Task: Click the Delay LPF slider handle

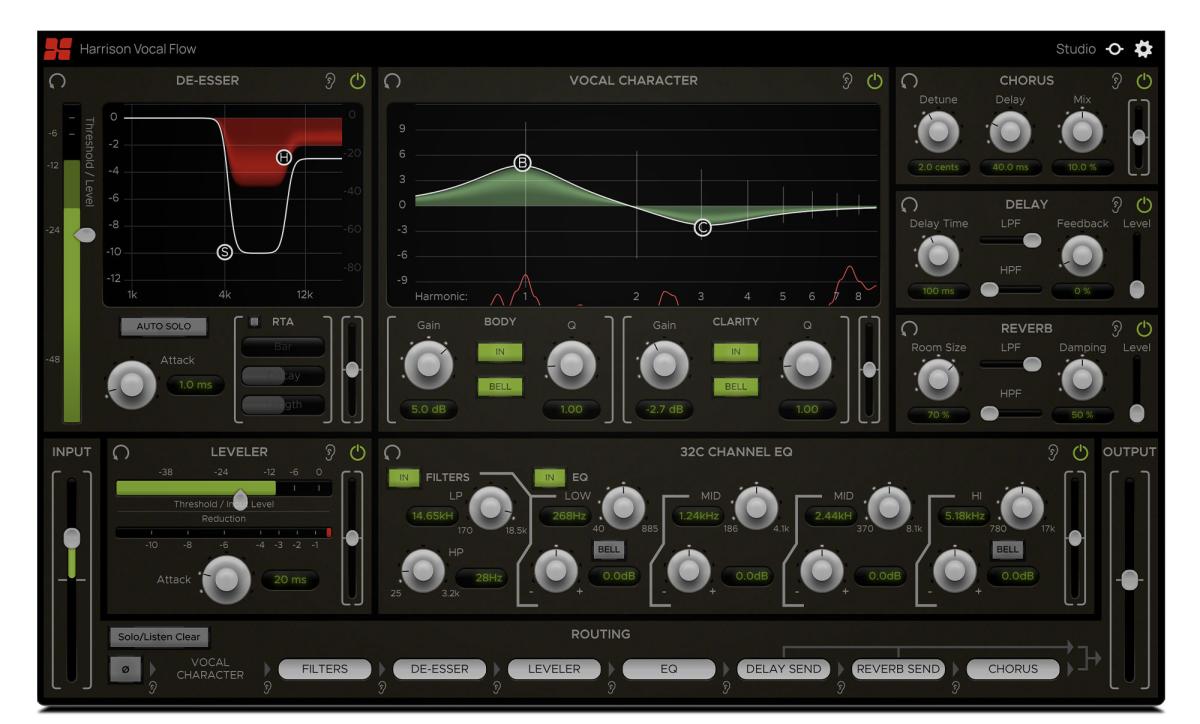Action: click(1030, 240)
